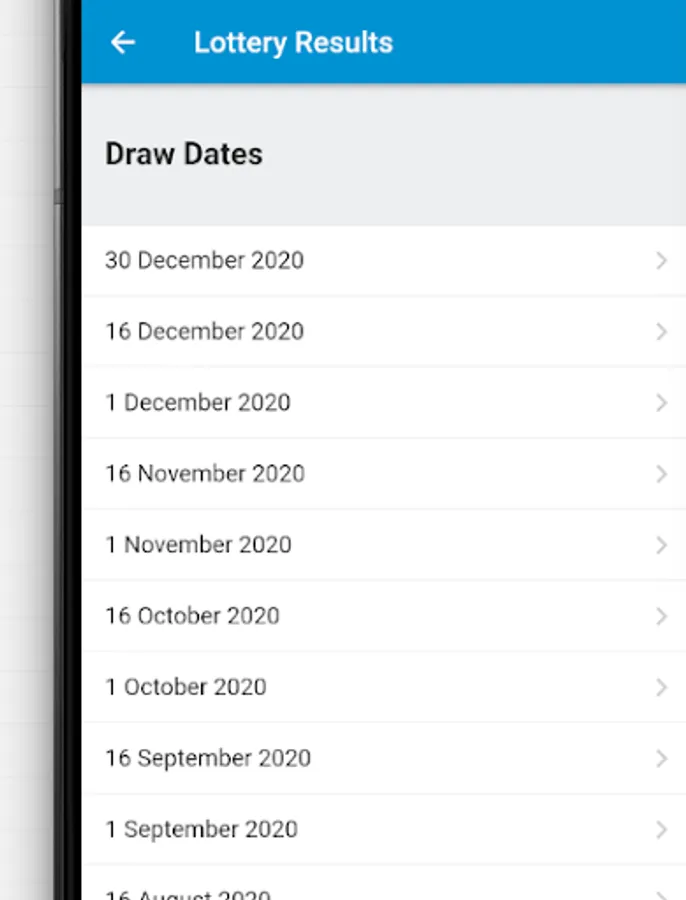View the 16 November 2020 draw
Image resolution: width=686 pixels, height=900 pixels.
[x=205, y=473]
